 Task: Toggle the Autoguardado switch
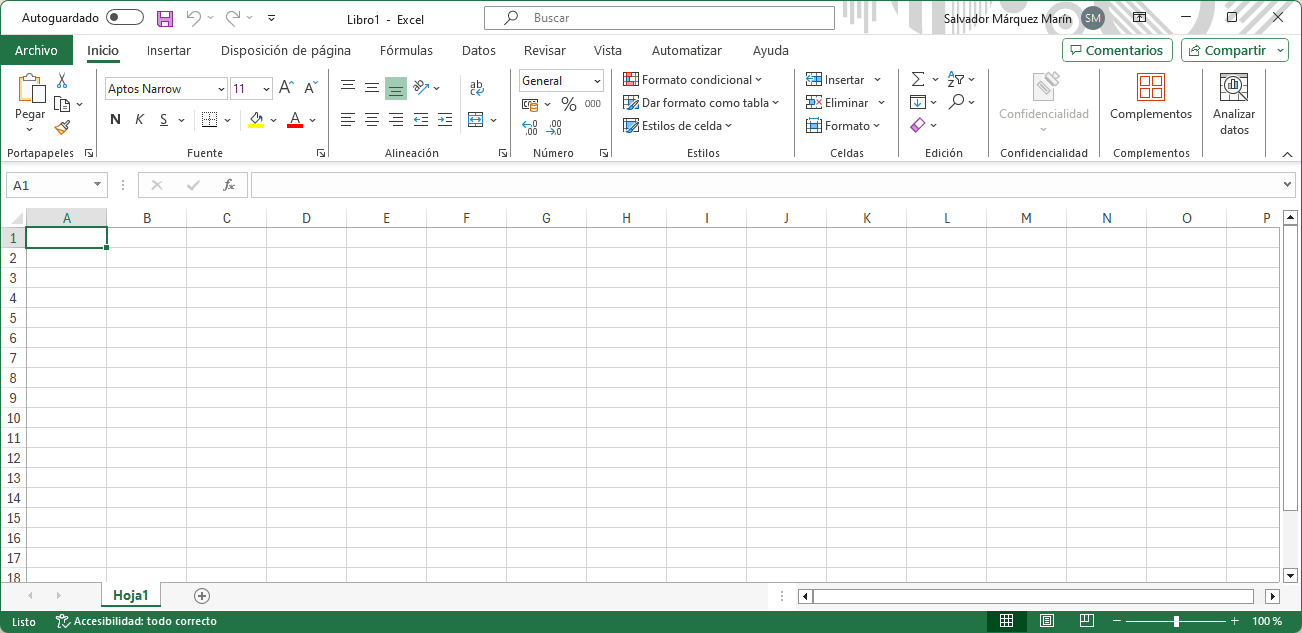125,18
